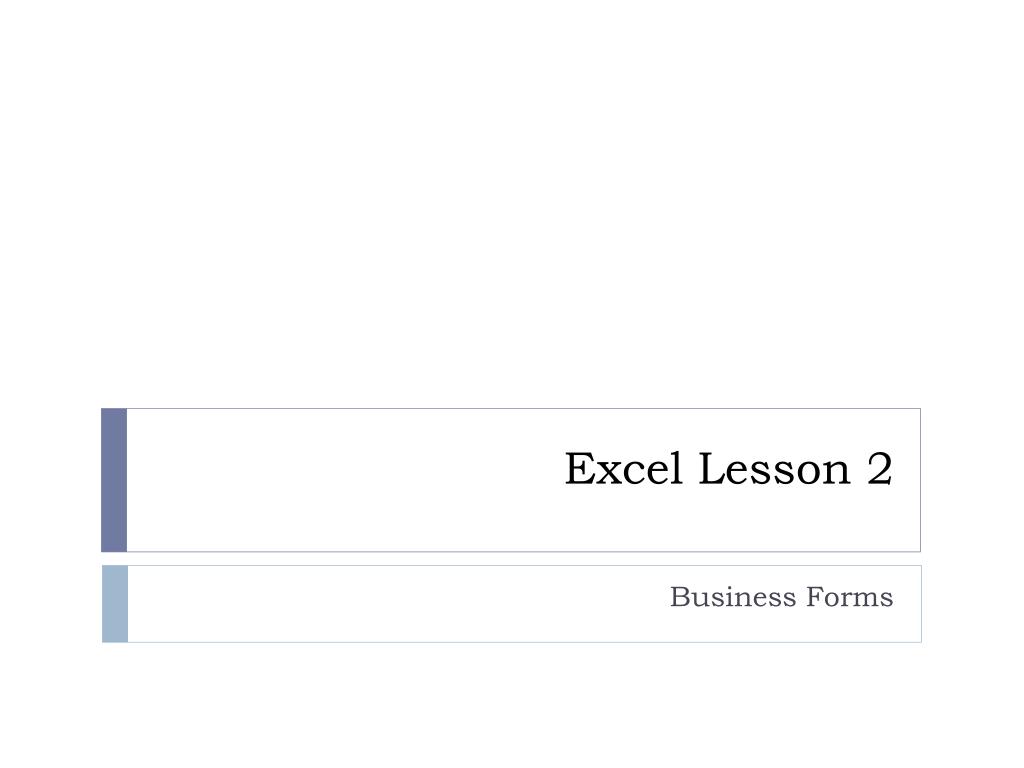Click the gap between title and subtitle boxes
This screenshot has height=768, width=1024.
[x=512, y=559]
